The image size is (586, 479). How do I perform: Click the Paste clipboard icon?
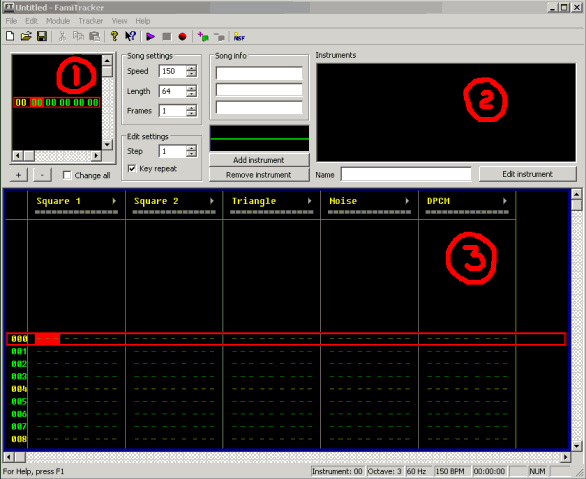tap(95, 36)
